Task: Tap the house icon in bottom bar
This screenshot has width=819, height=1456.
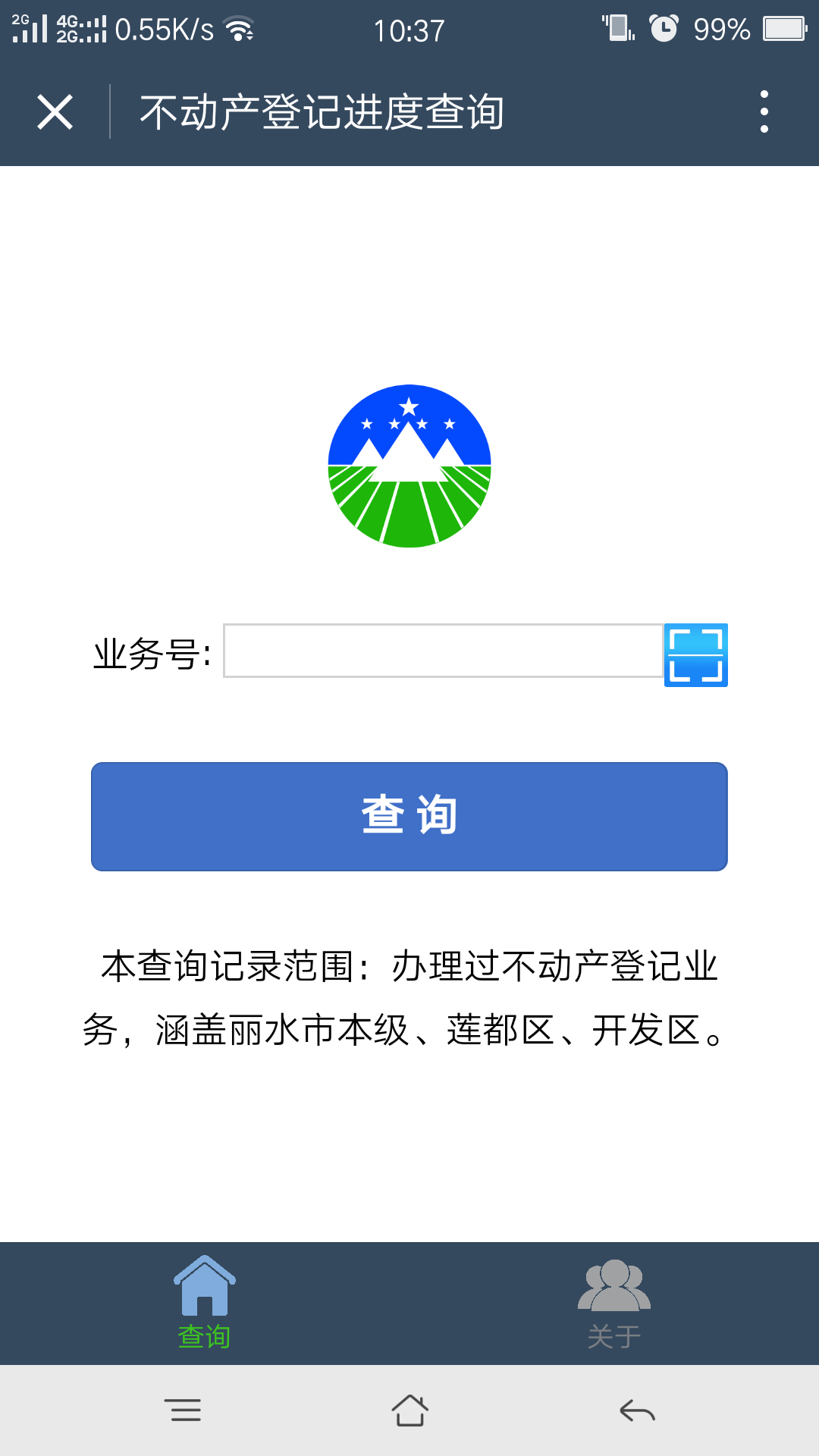Action: coord(205,1285)
